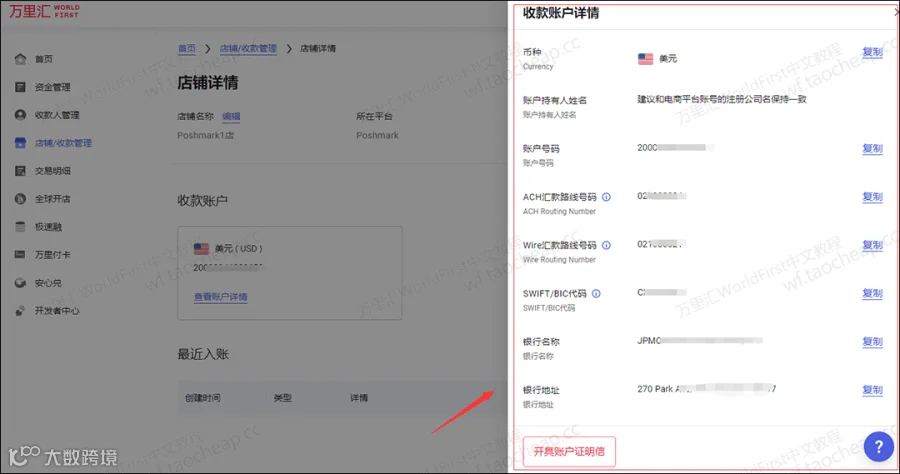
Task: Click 收款账户详情 panel title
Action: (x=561, y=13)
